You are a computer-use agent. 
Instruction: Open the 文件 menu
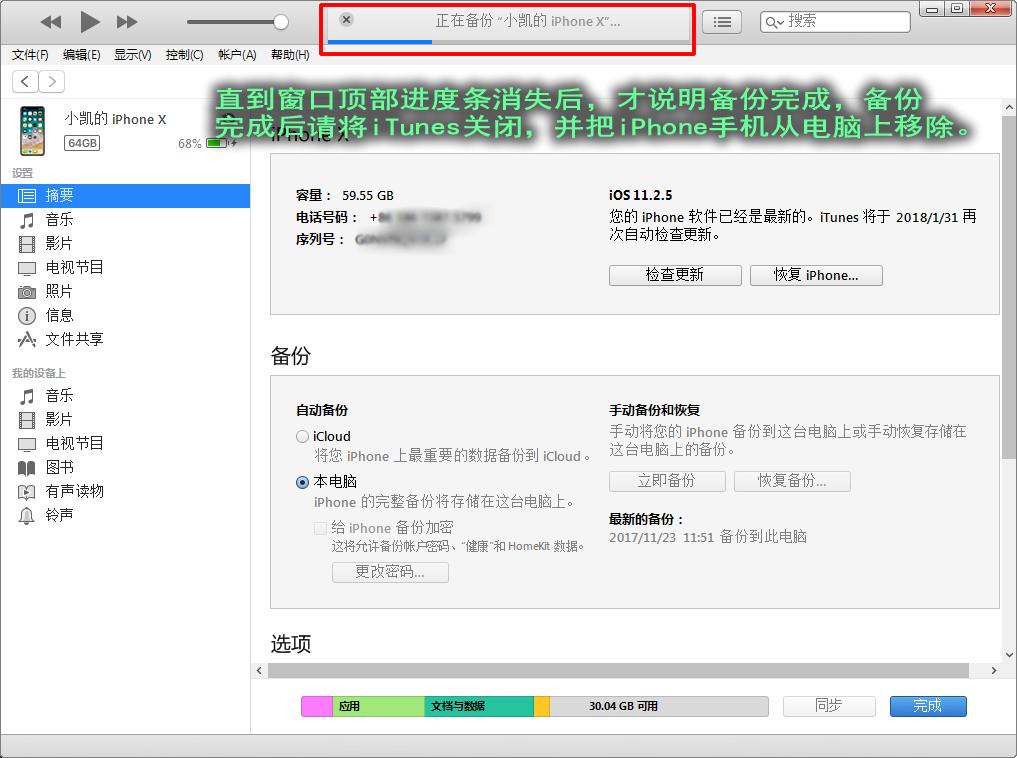28,55
